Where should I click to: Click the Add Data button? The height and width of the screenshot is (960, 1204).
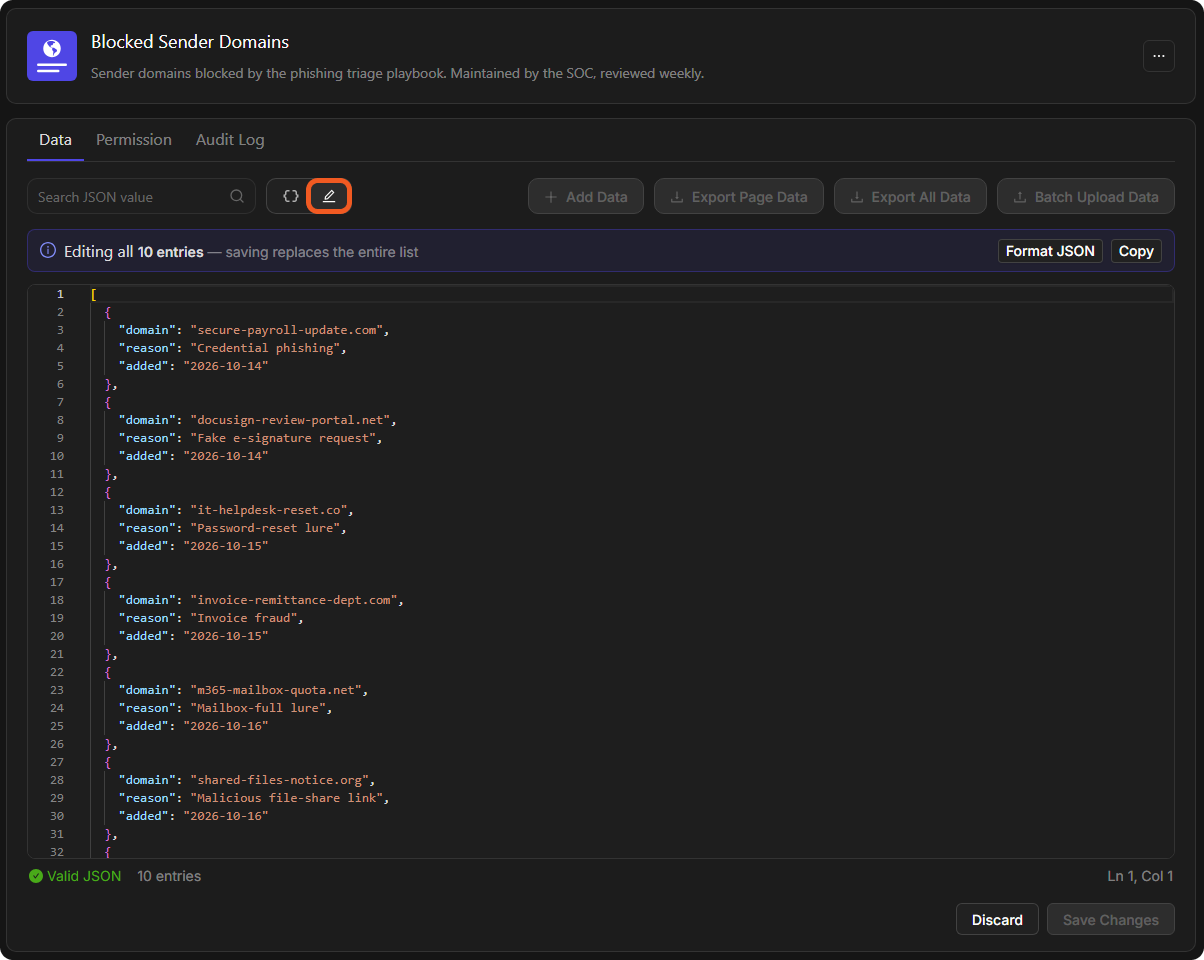(x=586, y=196)
